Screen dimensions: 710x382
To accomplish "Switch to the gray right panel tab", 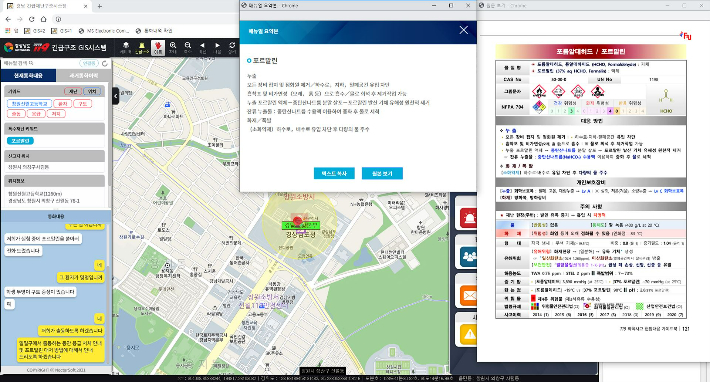I will click(x=83, y=76).
